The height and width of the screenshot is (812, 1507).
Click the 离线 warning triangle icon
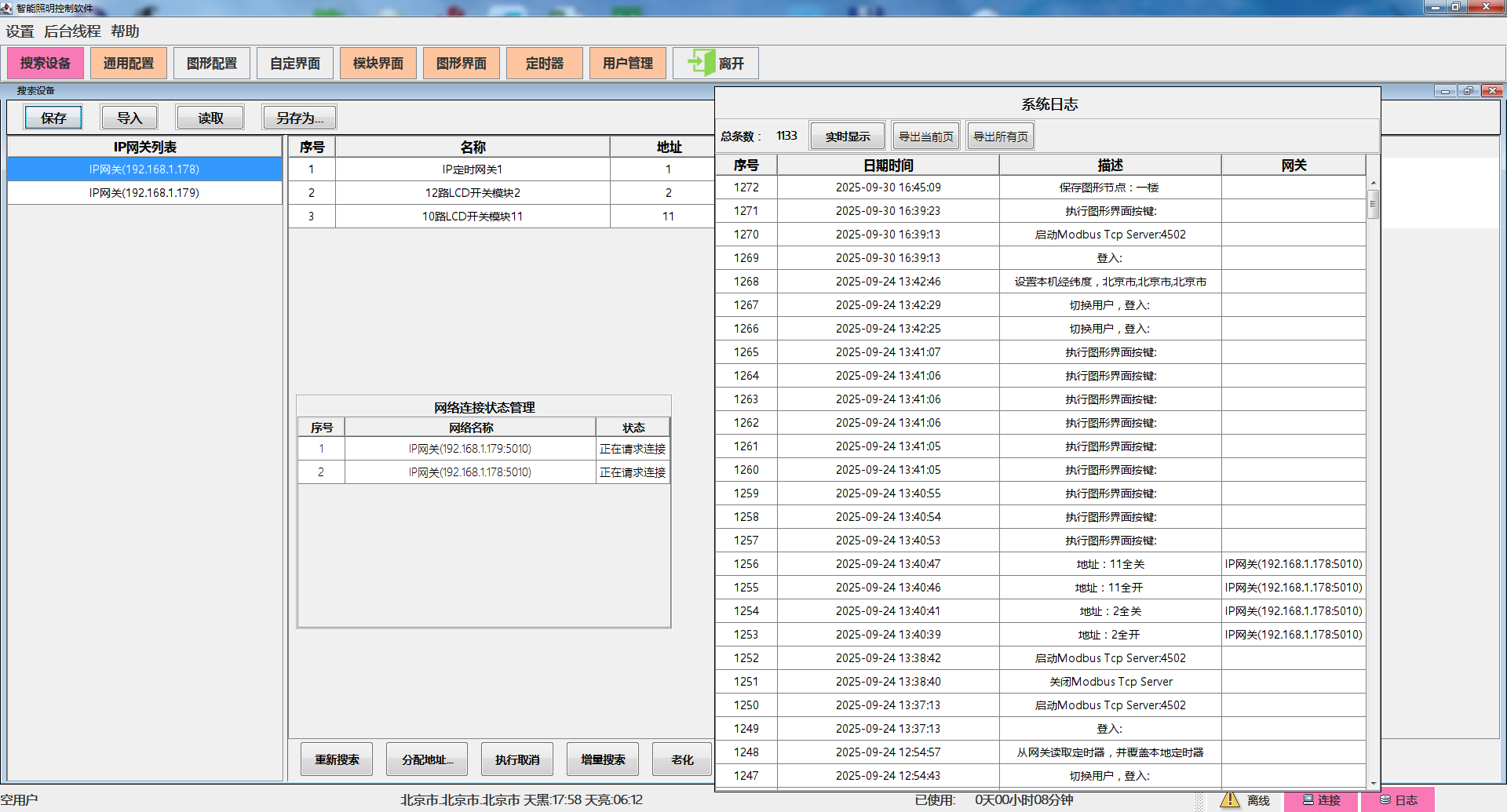[x=1229, y=799]
